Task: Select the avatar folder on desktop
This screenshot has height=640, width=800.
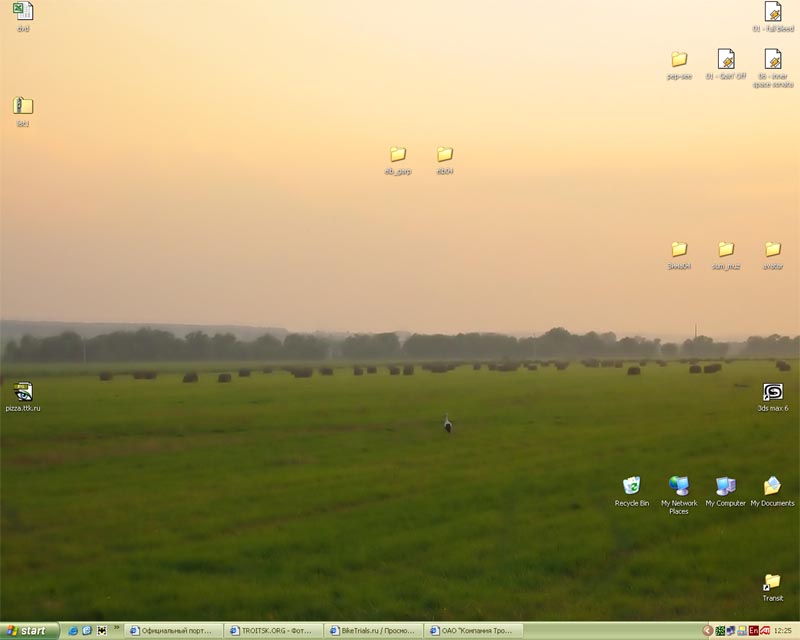Action: click(x=772, y=250)
